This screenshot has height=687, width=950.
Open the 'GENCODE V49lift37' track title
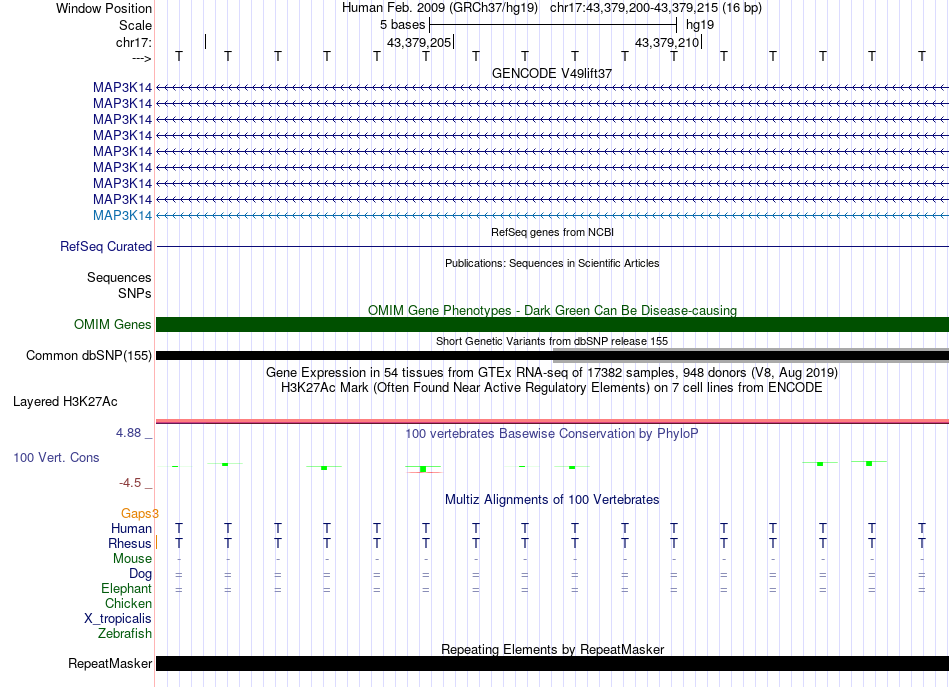552,73
